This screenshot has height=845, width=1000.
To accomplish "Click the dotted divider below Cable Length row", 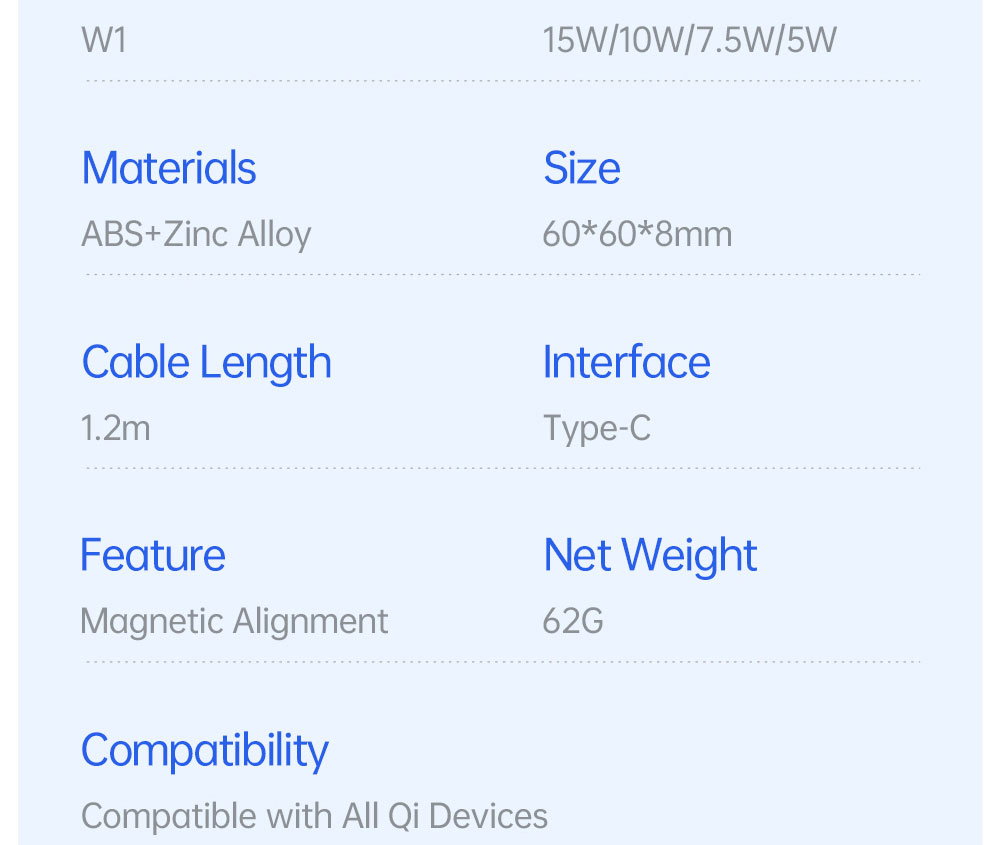I will [x=503, y=468].
